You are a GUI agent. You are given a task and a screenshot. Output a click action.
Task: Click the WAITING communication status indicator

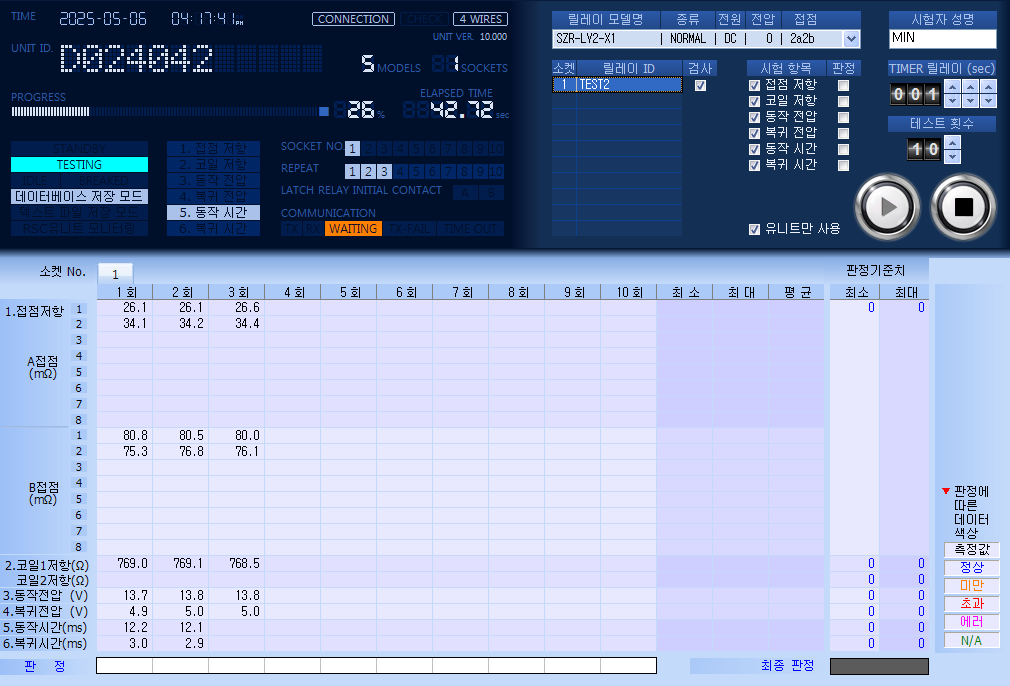pyautogui.click(x=352, y=227)
